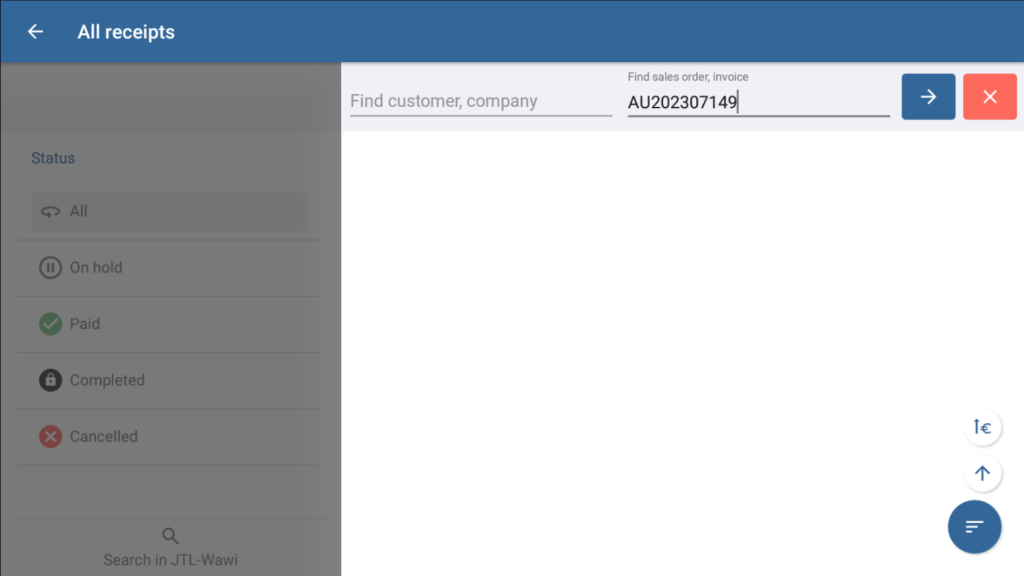This screenshot has height=576, width=1024.
Task: Click the red Cancelled status icon
Action: (x=50, y=436)
